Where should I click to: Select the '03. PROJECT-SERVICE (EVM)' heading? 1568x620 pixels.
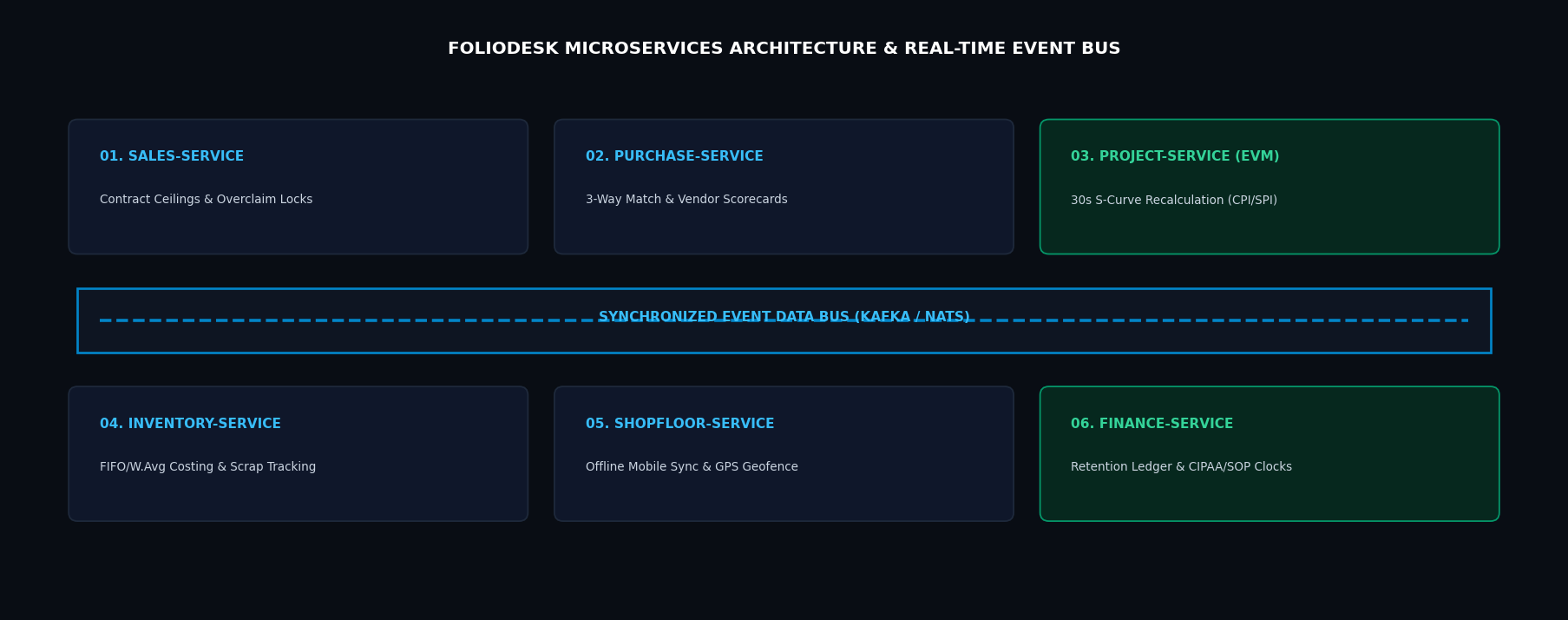[1175, 156]
